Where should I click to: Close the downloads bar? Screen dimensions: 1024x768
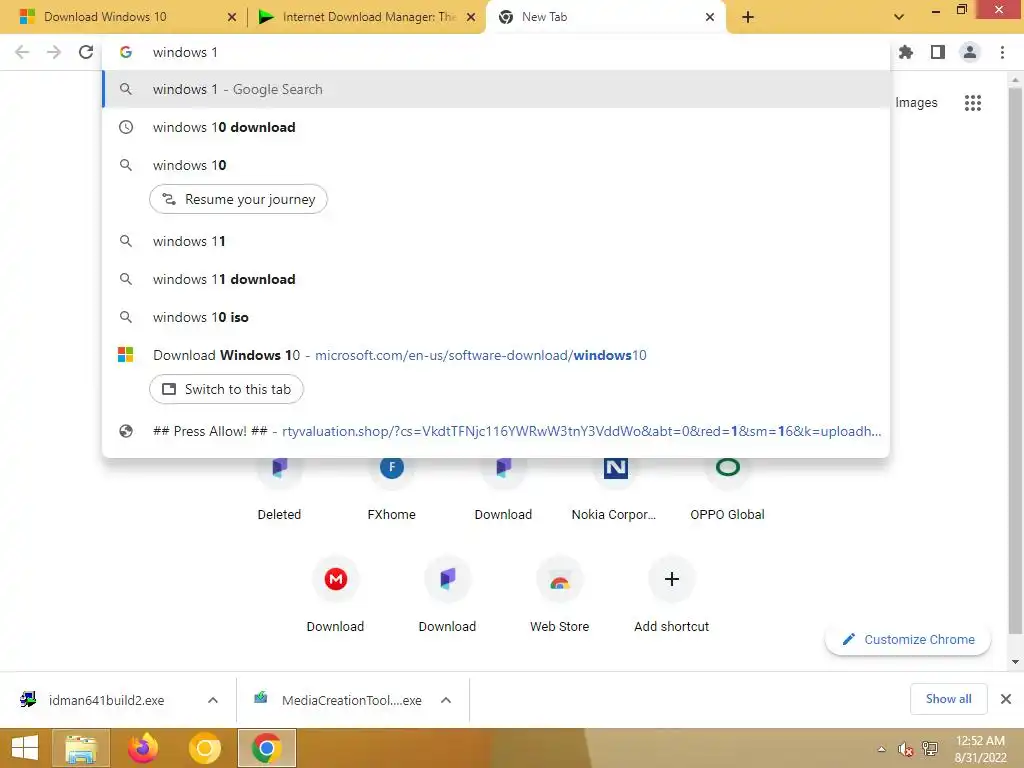pos(1006,699)
